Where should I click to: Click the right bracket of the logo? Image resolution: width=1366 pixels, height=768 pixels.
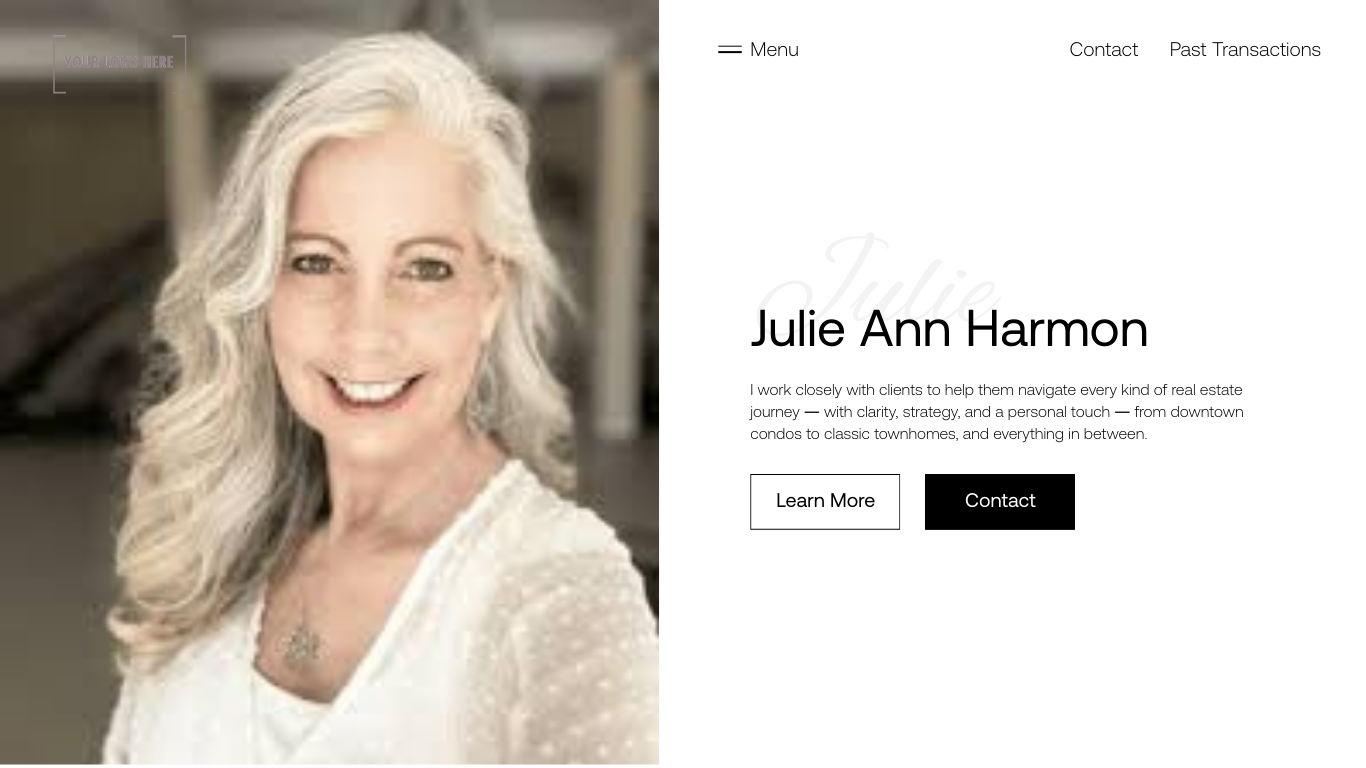click(x=180, y=64)
